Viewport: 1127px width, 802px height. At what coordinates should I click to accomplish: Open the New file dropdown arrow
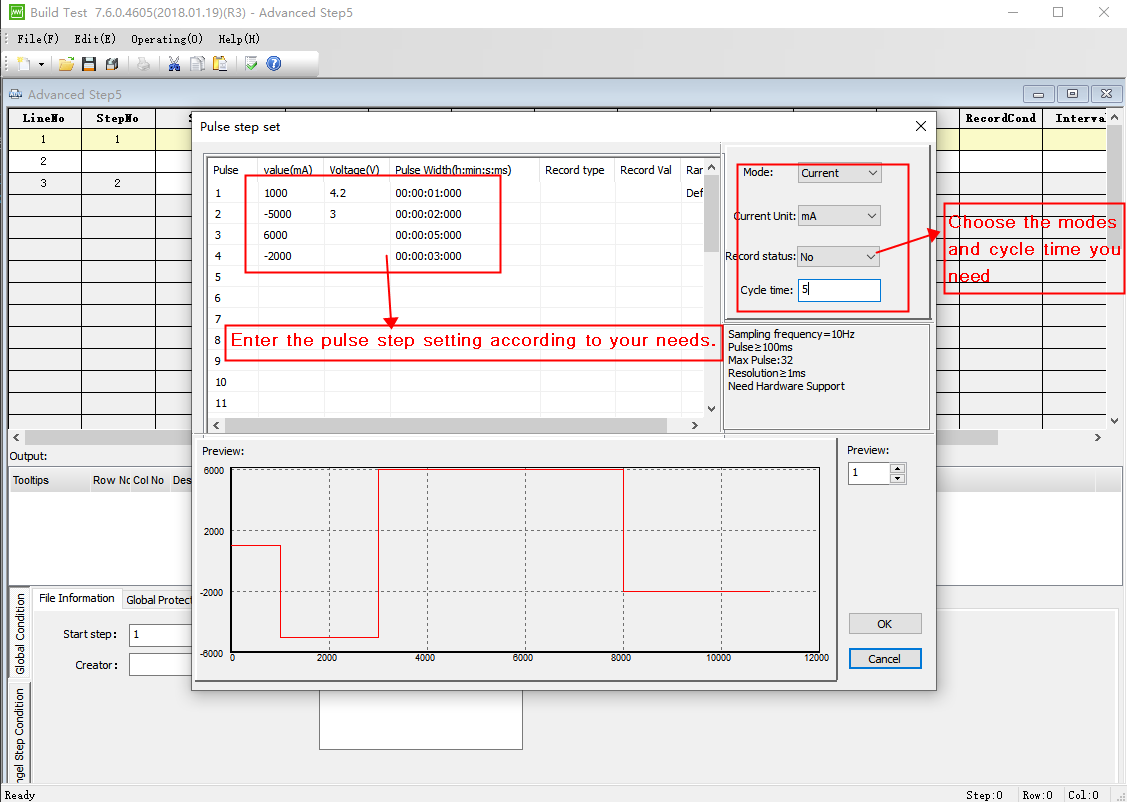click(x=41, y=65)
